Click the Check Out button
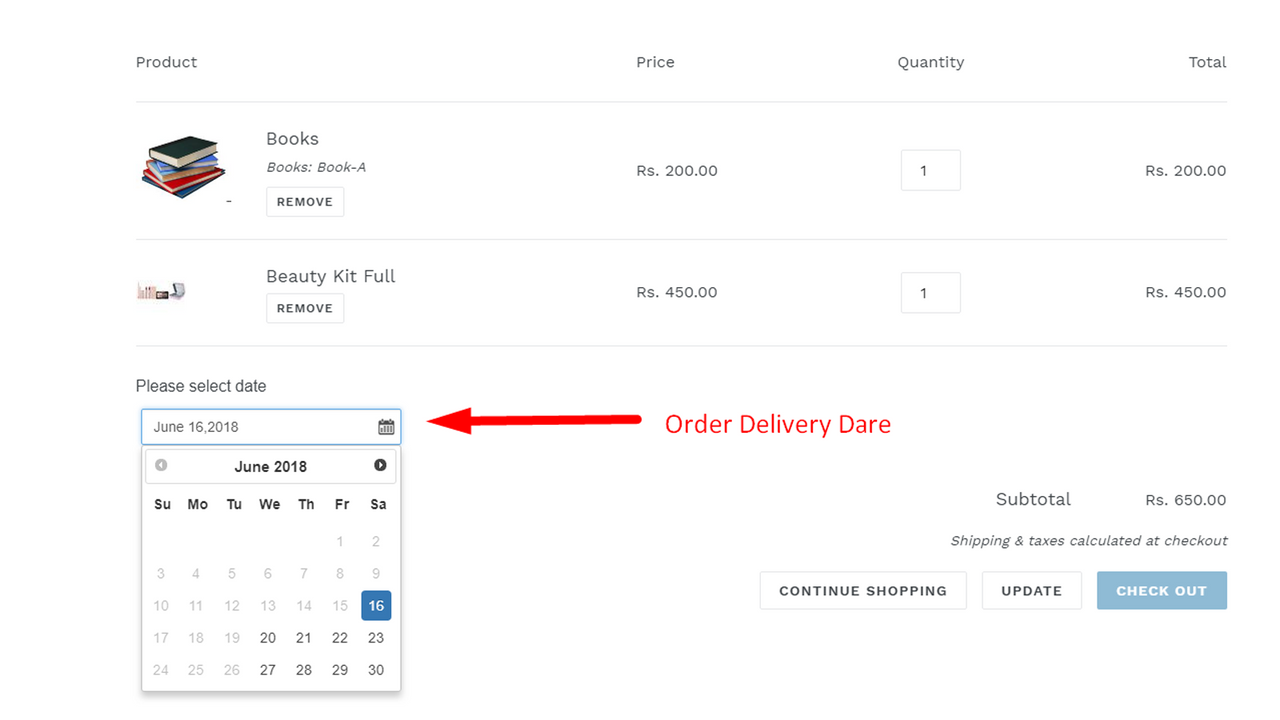 click(x=1161, y=591)
